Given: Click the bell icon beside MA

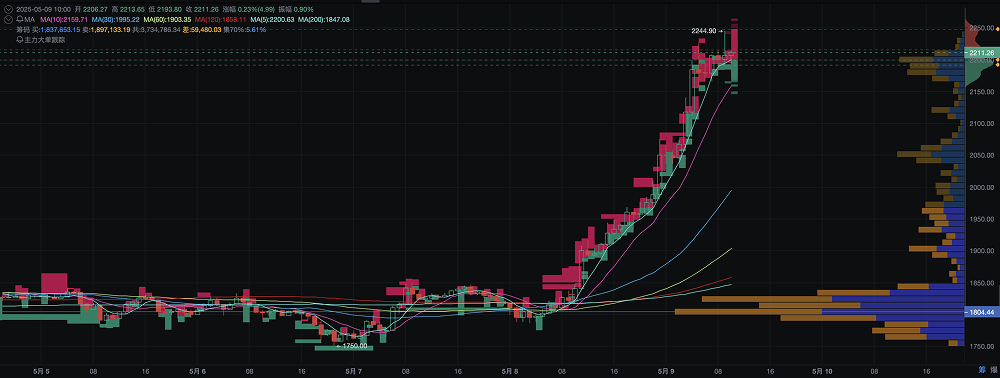Looking at the screenshot, I should [x=20, y=20].
